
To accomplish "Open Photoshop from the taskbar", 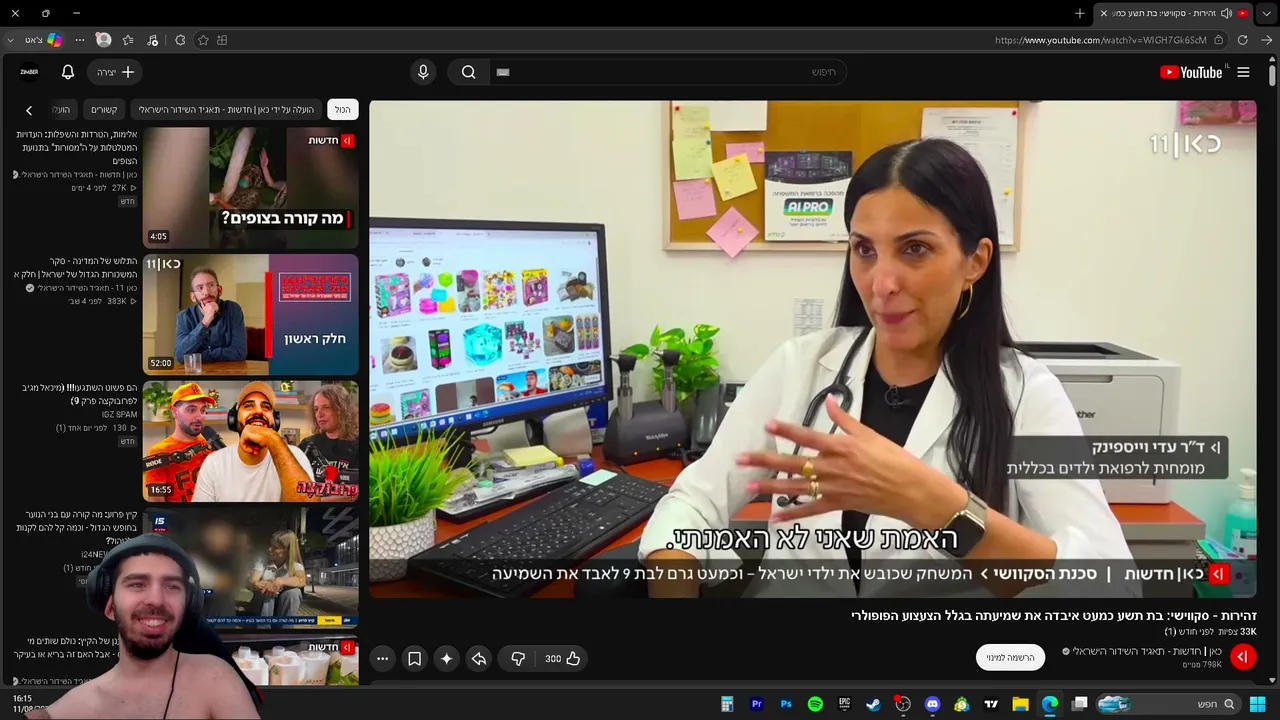I will tap(786, 704).
